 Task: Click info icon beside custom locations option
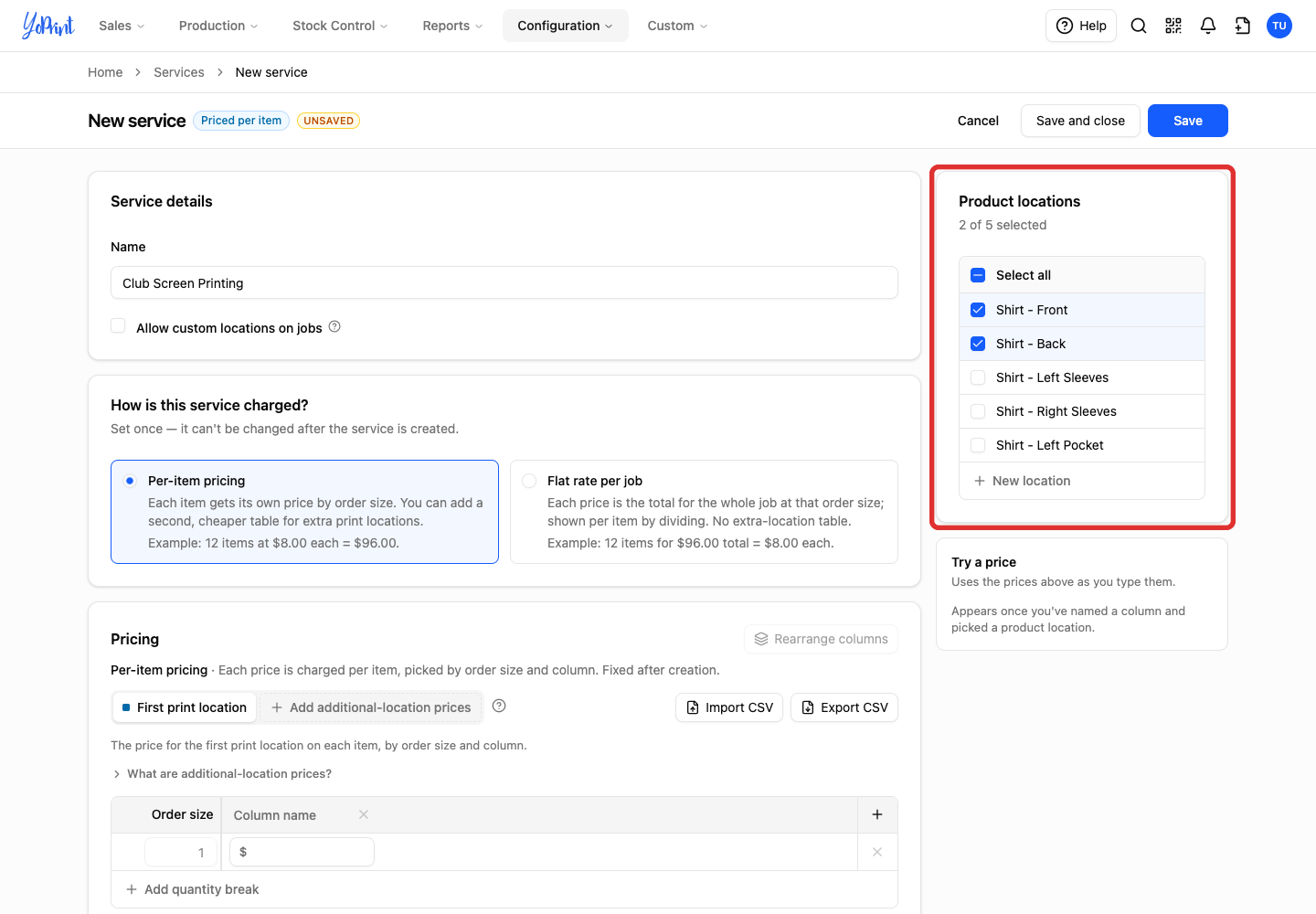pos(334,326)
